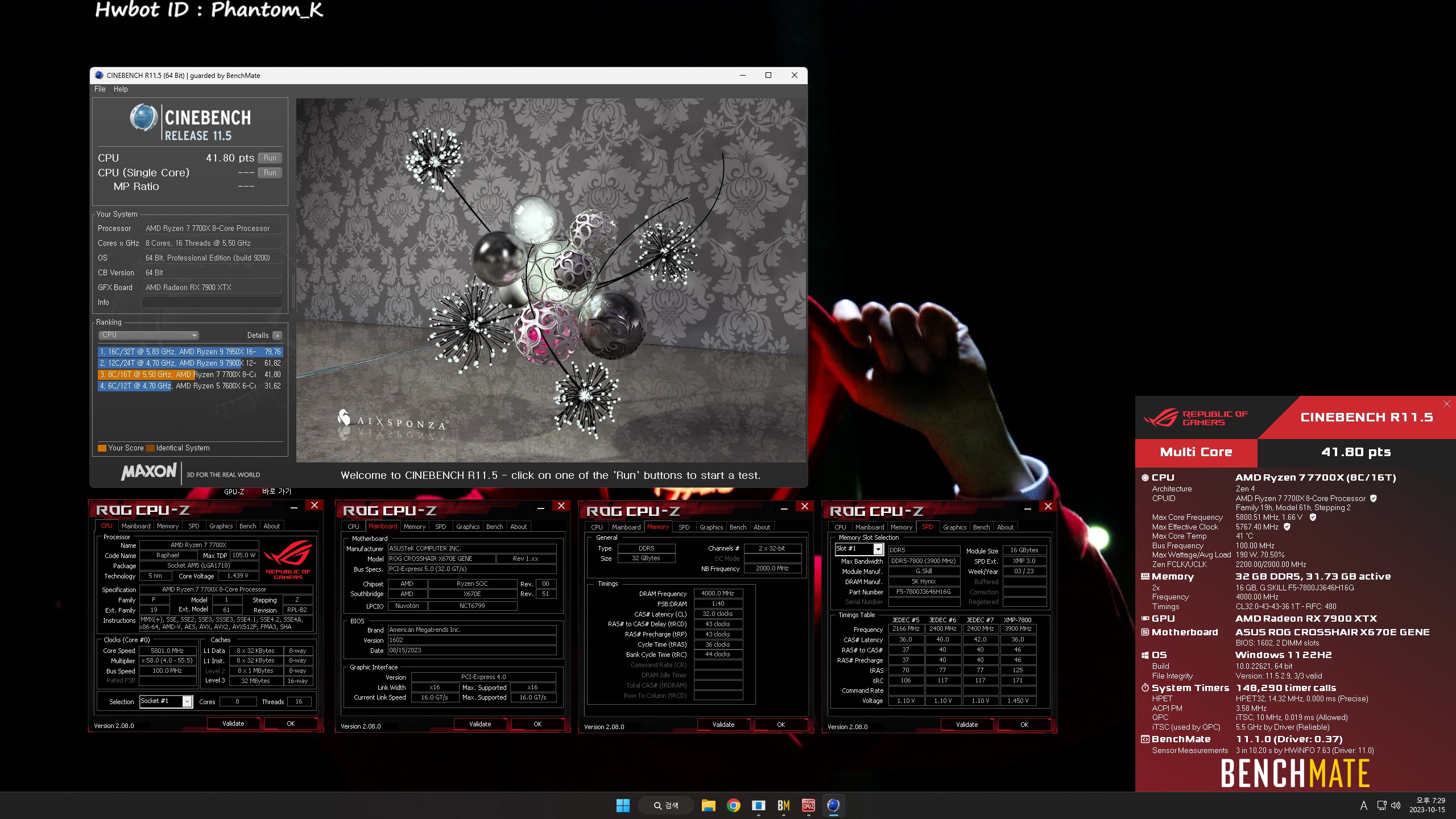Click the taskbar search box

(666, 805)
